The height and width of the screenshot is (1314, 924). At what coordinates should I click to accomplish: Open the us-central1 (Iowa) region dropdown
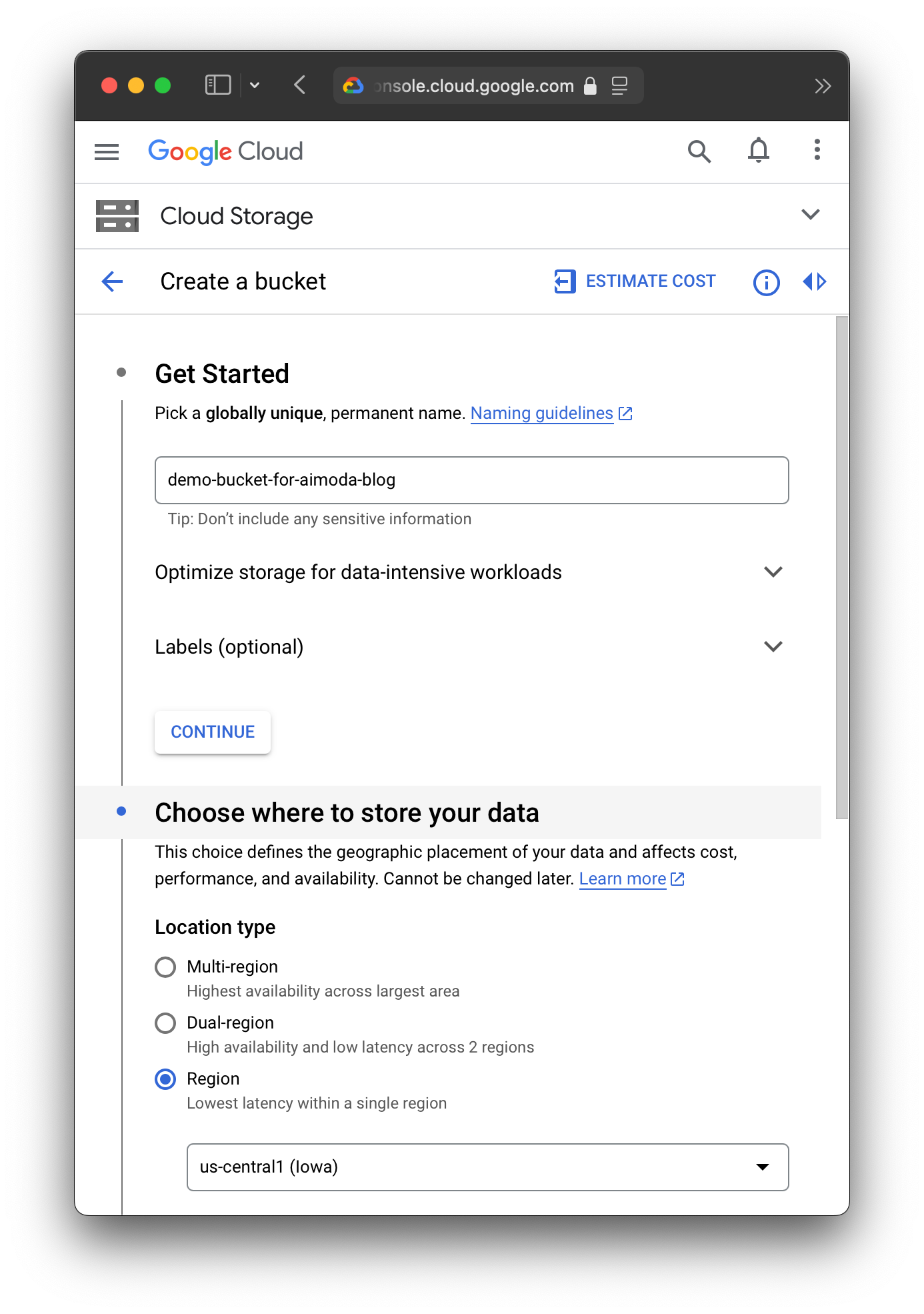coord(487,1167)
